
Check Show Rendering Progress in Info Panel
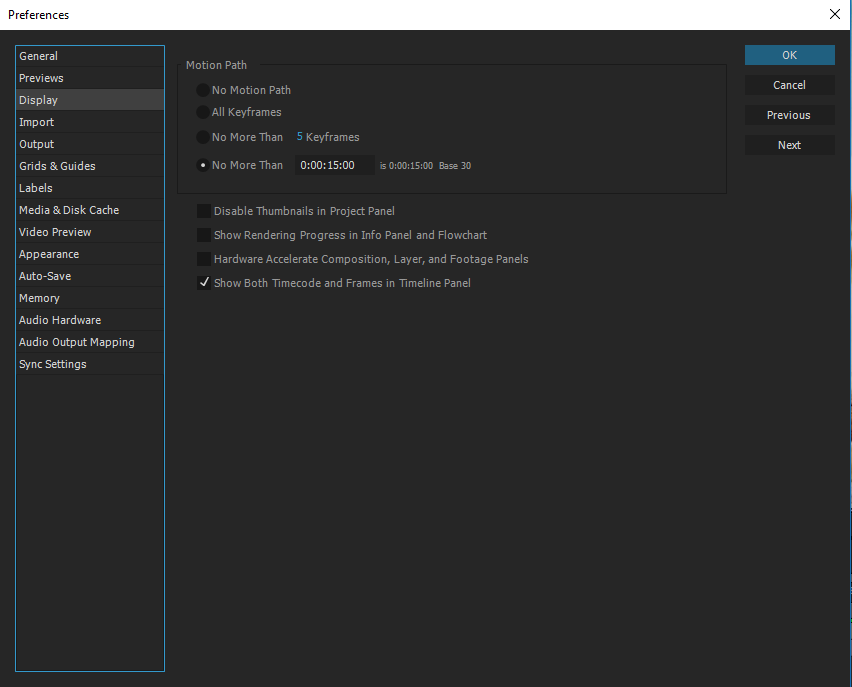(x=204, y=235)
